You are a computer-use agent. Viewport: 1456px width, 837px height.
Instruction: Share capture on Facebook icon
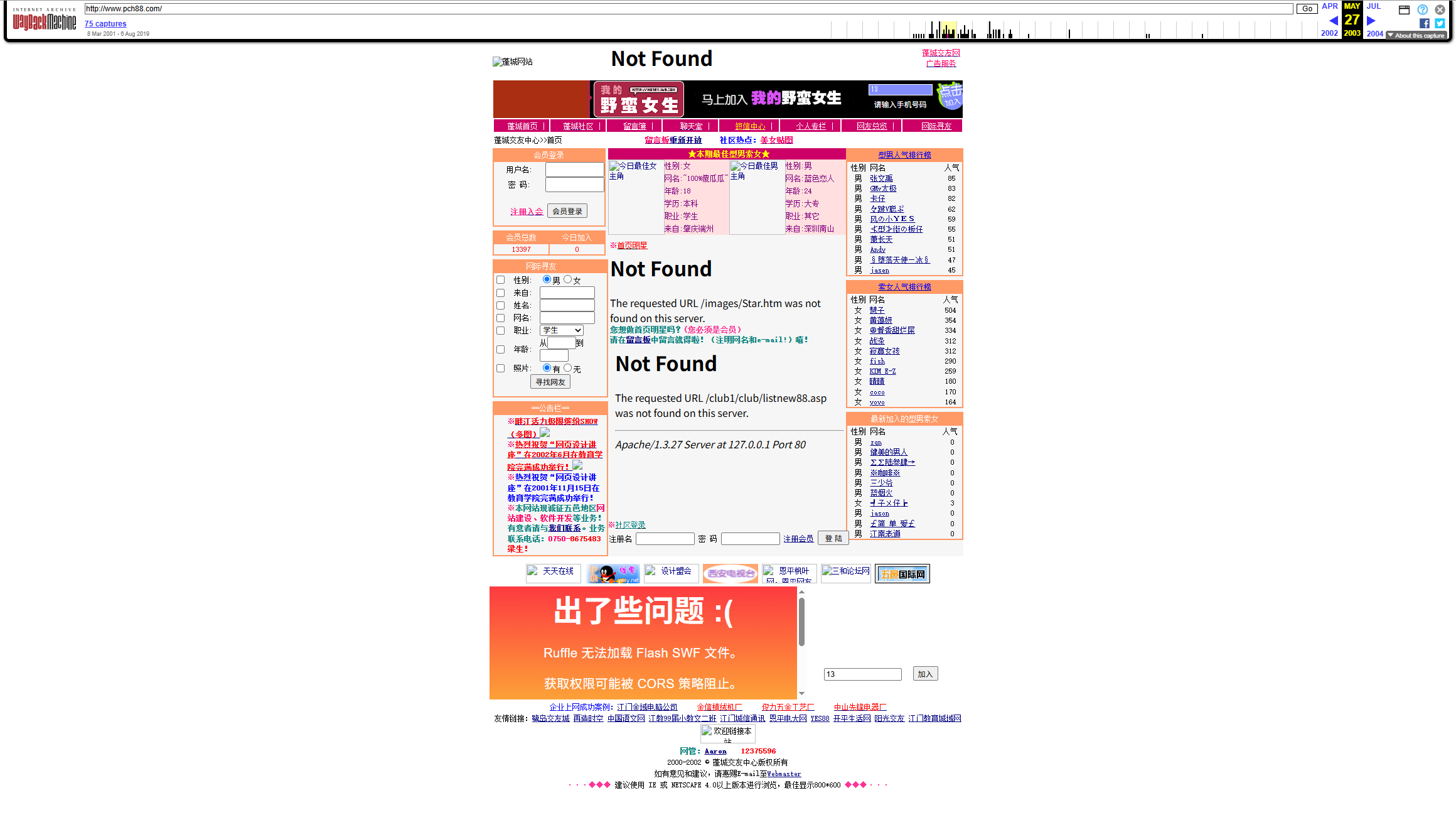(x=1425, y=23)
